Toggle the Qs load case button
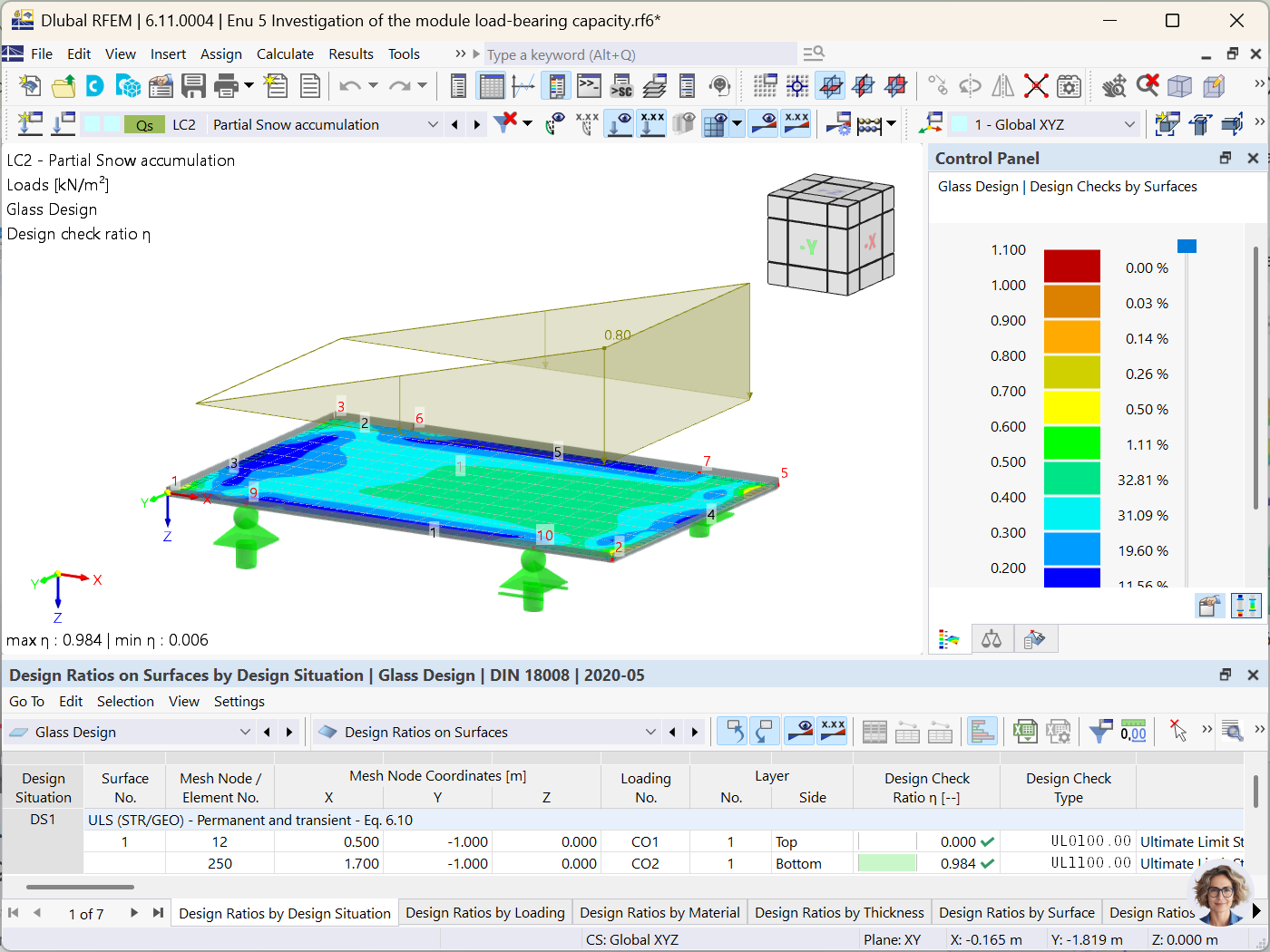The width and height of the screenshot is (1270, 952). pos(144,124)
